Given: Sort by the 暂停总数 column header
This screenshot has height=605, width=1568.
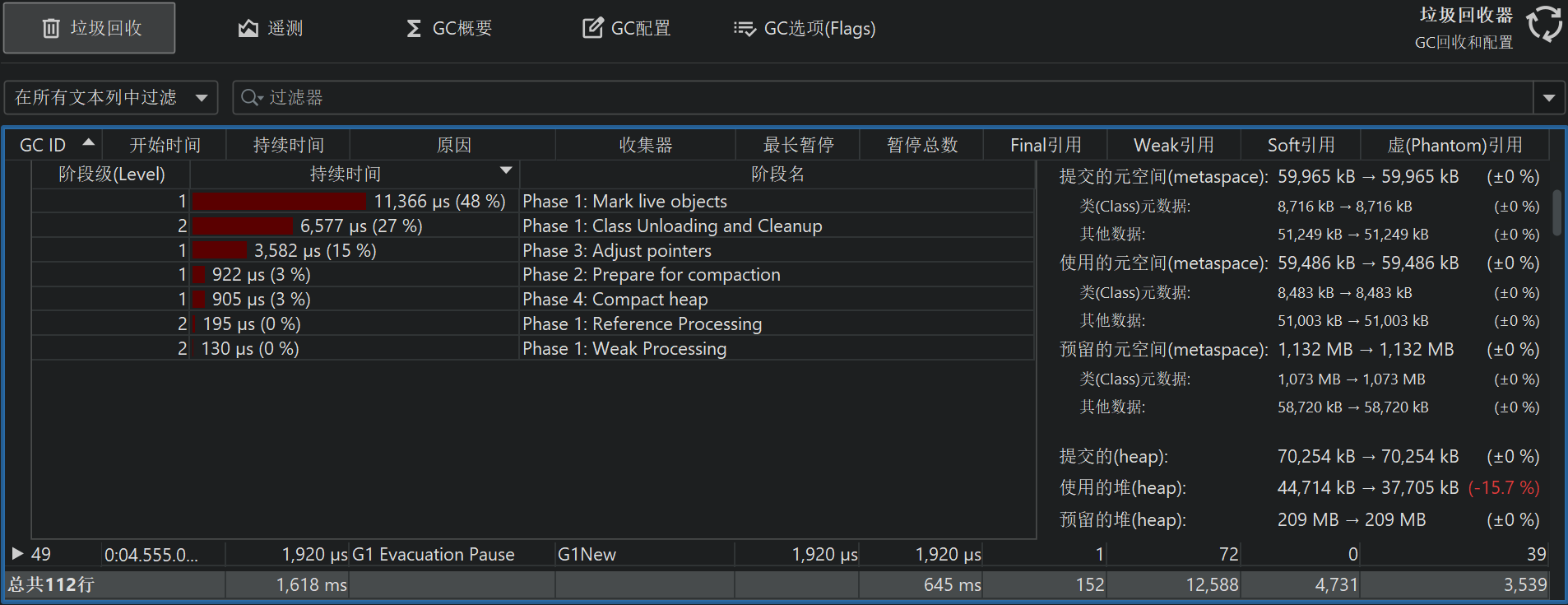Looking at the screenshot, I should [921, 145].
